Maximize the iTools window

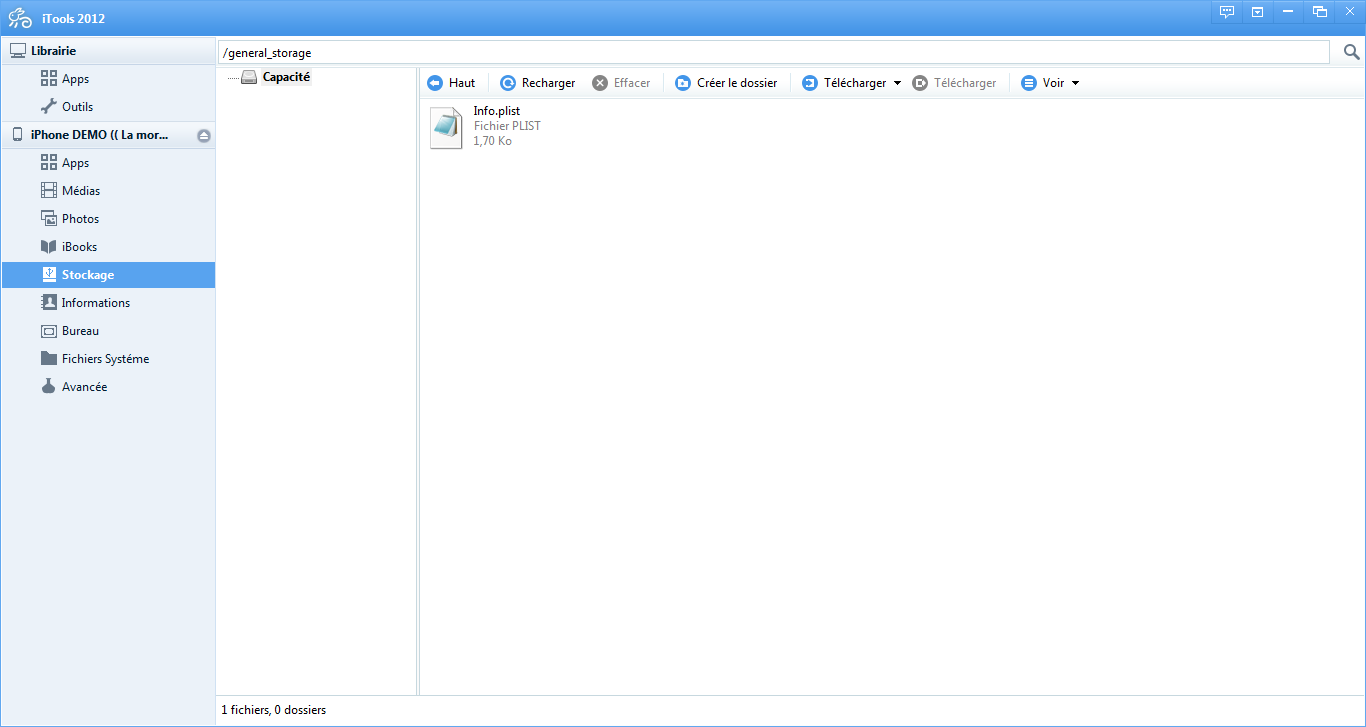(x=1319, y=12)
